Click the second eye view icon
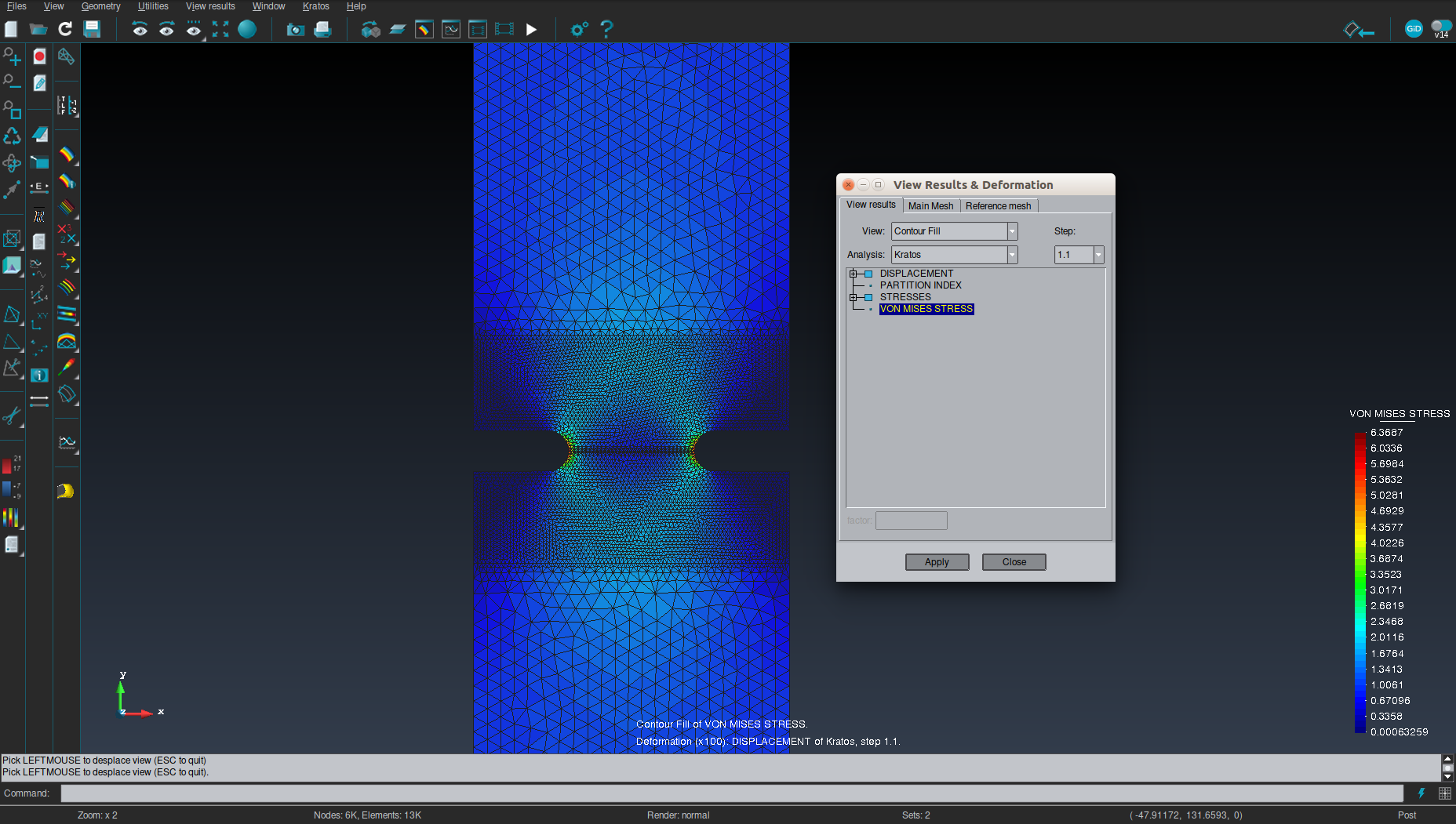 (x=166, y=30)
